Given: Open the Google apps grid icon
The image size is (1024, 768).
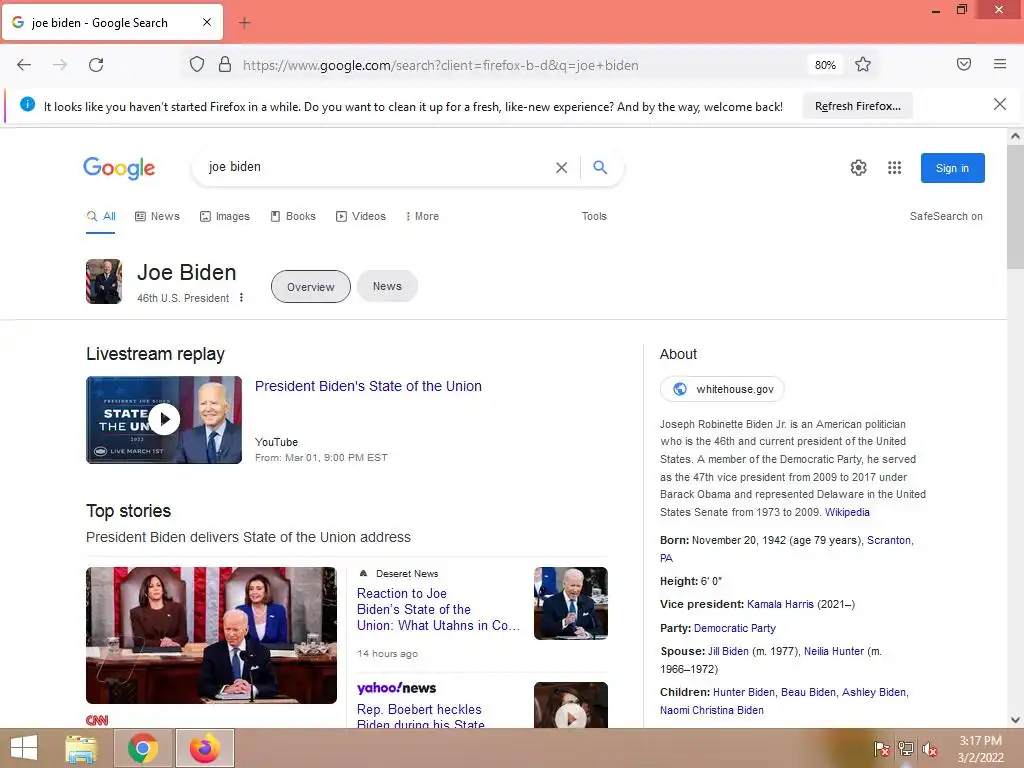Looking at the screenshot, I should [894, 168].
